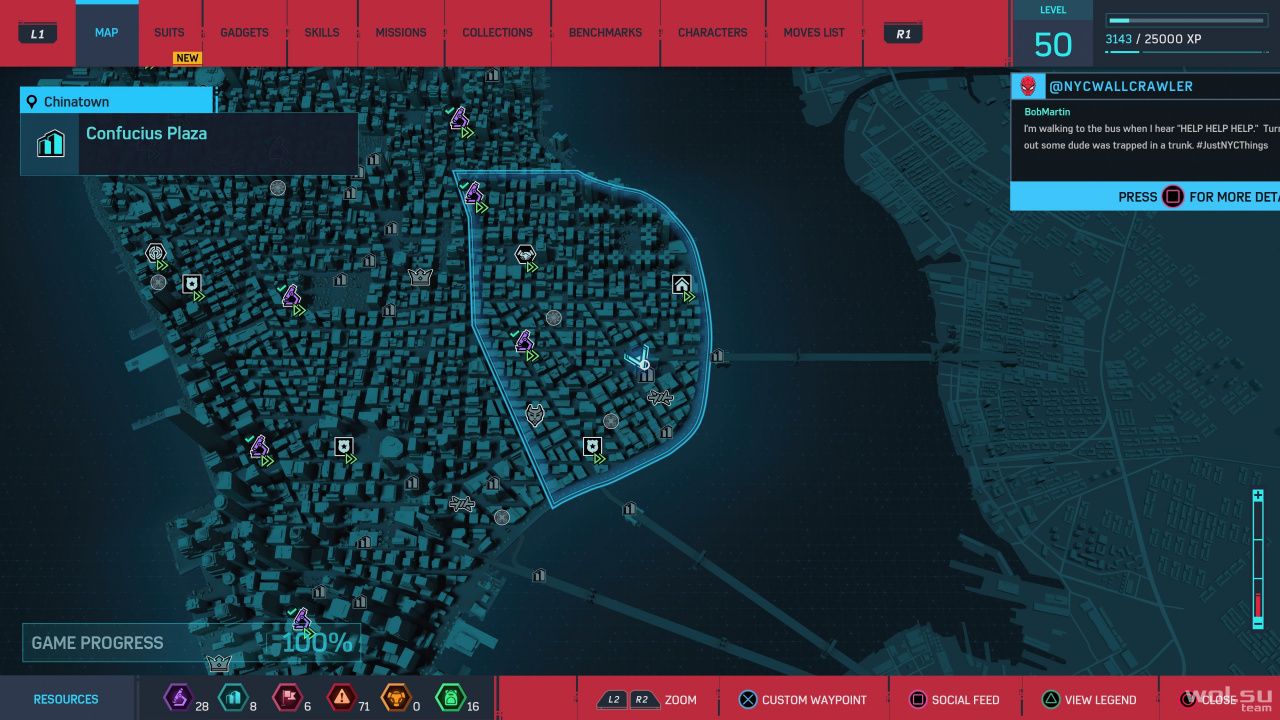This screenshot has height=720, width=1280.
Task: View the Characters tab
Action: point(712,33)
